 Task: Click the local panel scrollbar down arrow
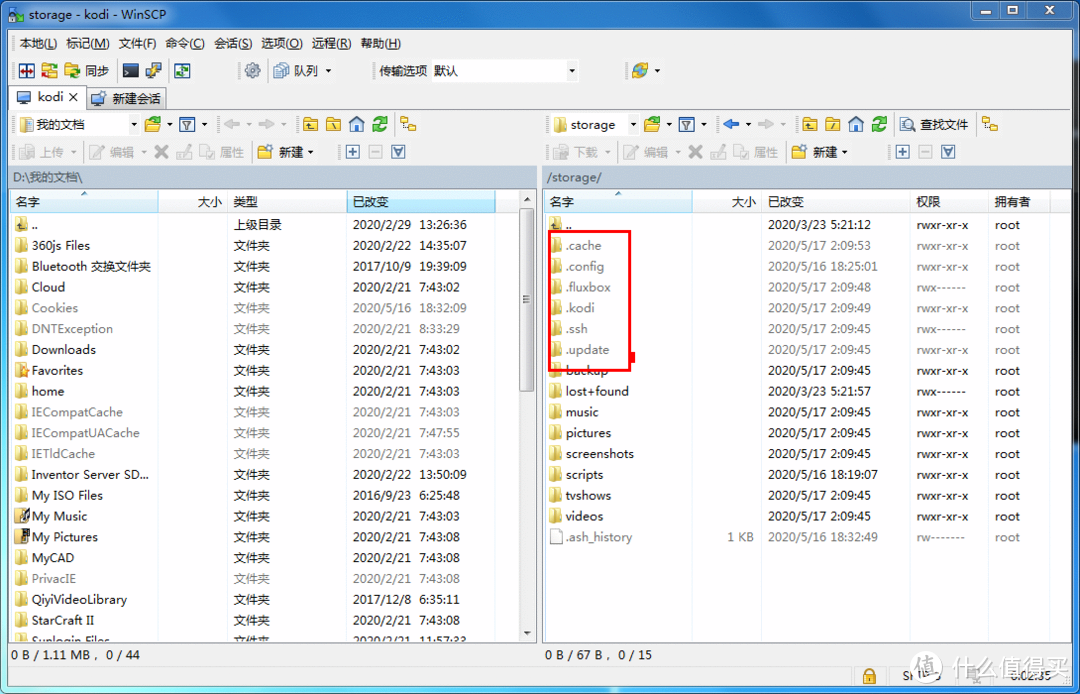tap(528, 633)
